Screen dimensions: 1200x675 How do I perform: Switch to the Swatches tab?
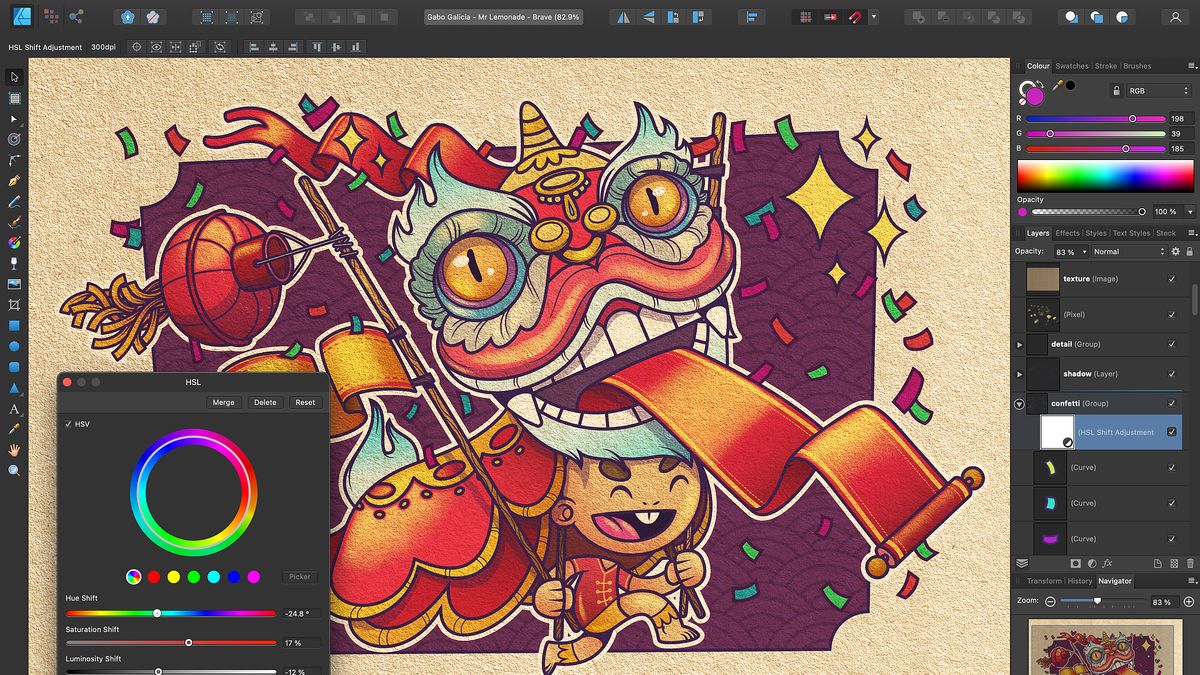tap(1071, 66)
